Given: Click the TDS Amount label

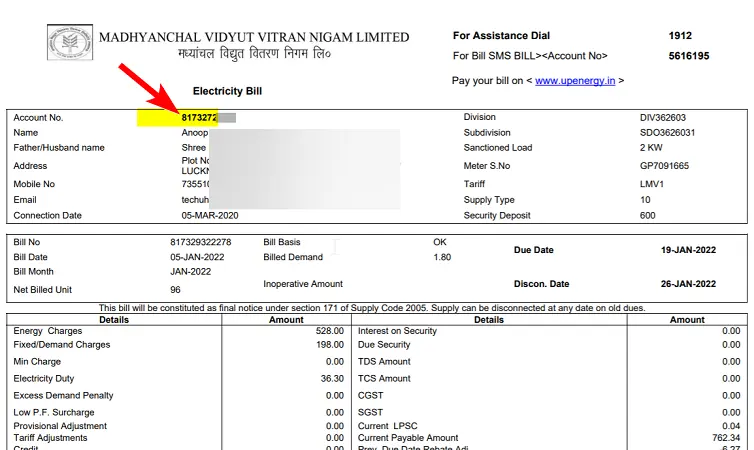Looking at the screenshot, I should (384, 362).
